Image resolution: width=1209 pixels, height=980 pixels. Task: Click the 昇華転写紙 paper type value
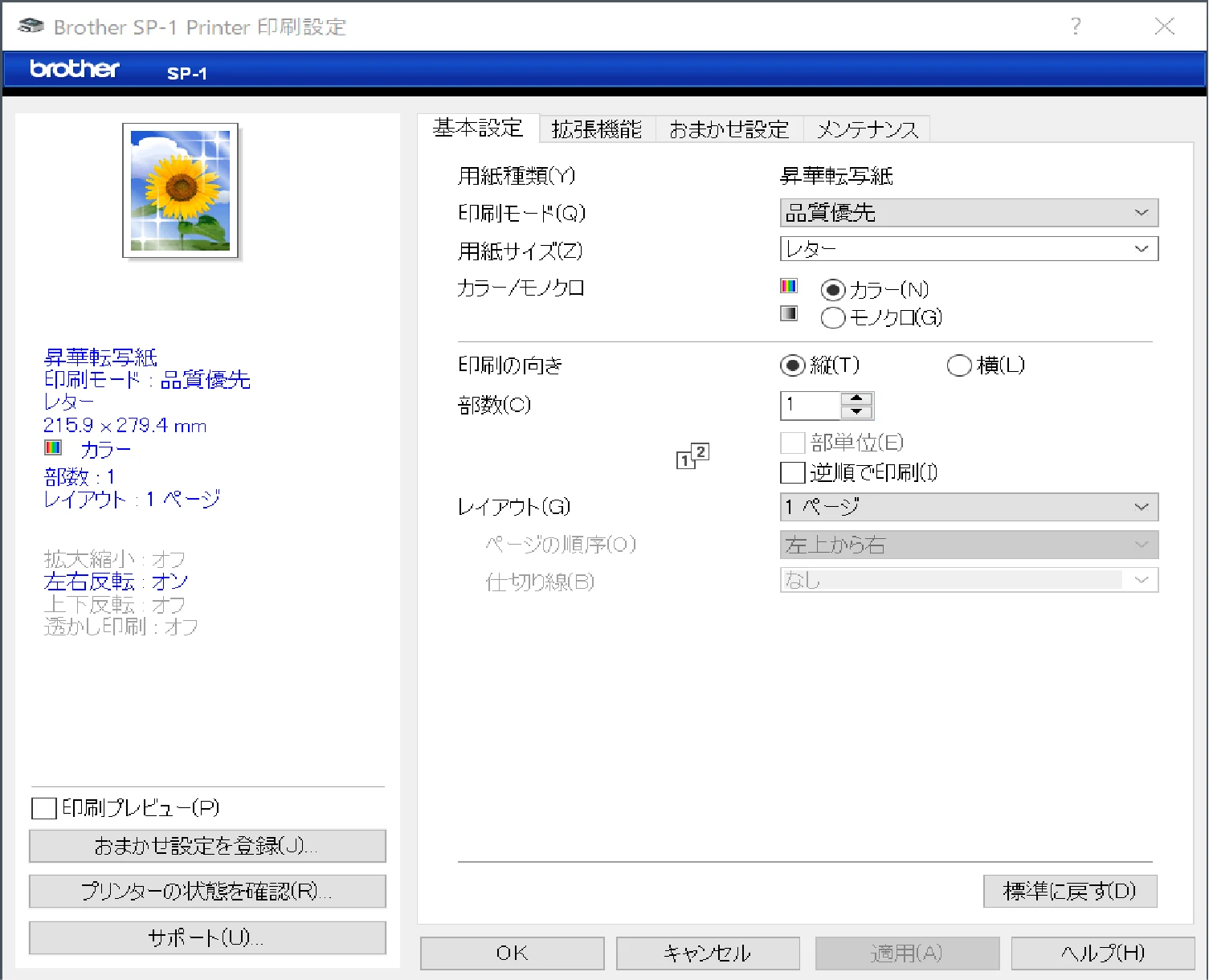pos(837,176)
